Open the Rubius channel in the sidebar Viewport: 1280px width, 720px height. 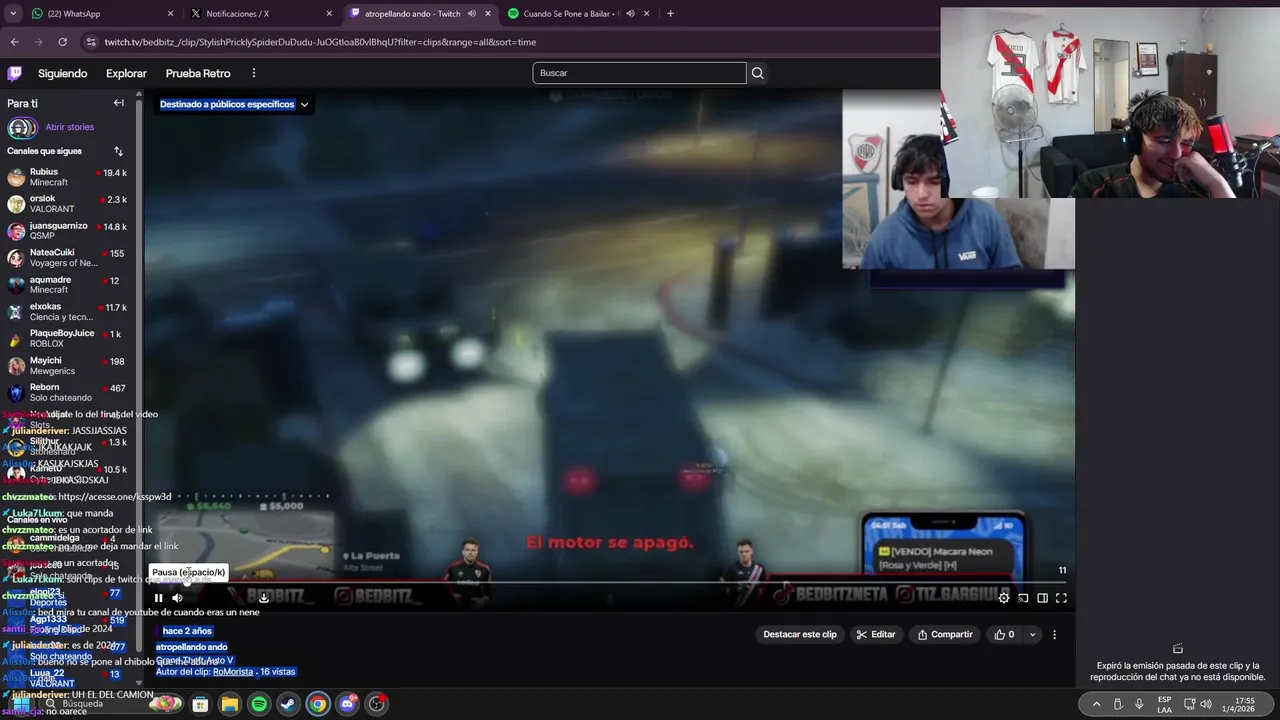coord(67,177)
